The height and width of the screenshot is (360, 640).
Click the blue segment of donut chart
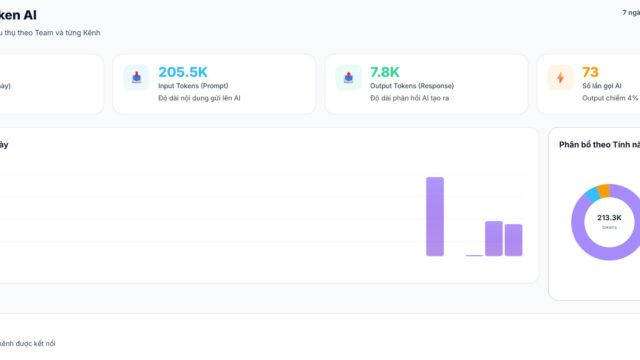(x=593, y=194)
